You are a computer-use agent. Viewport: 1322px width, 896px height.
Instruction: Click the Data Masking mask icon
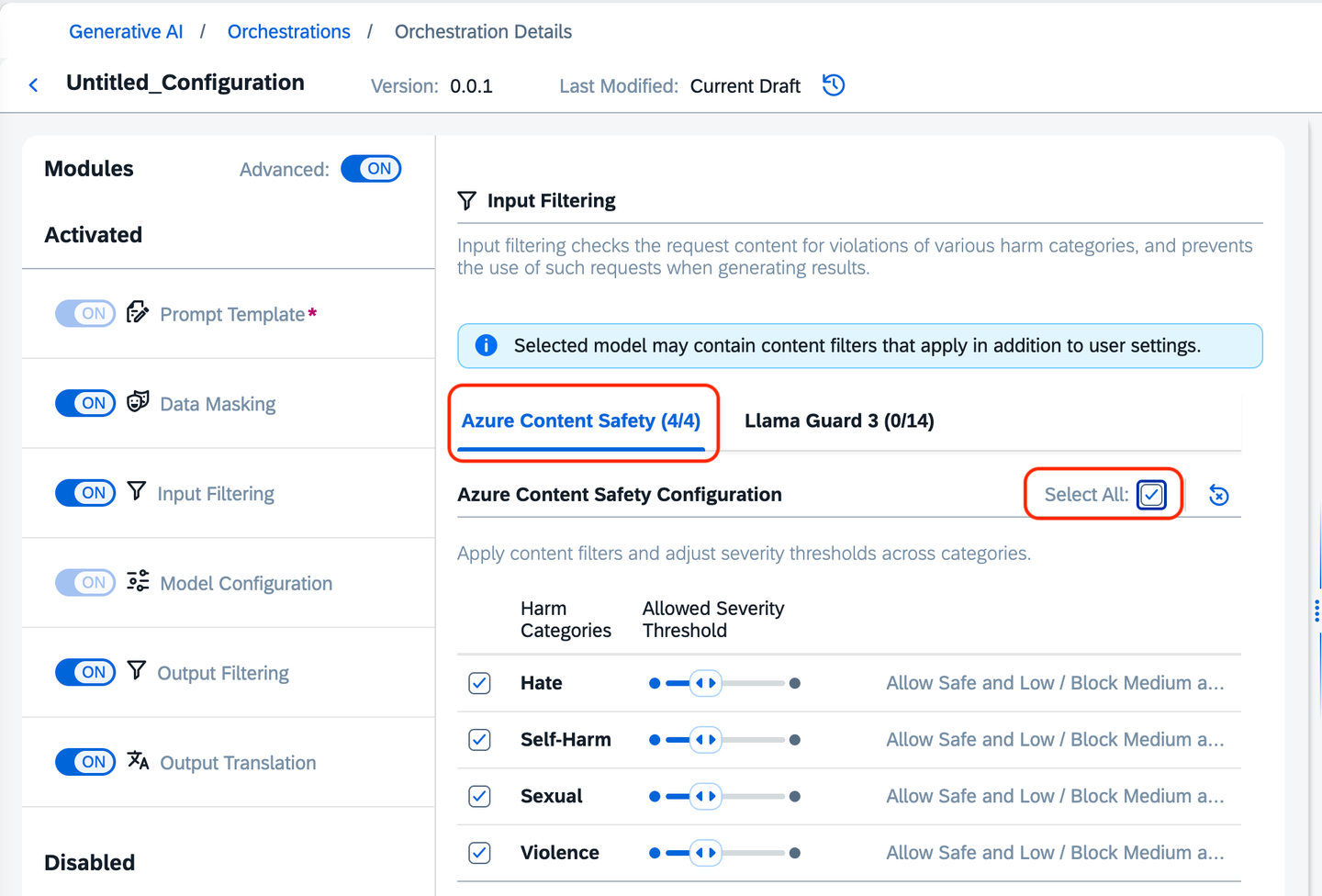pos(138,401)
